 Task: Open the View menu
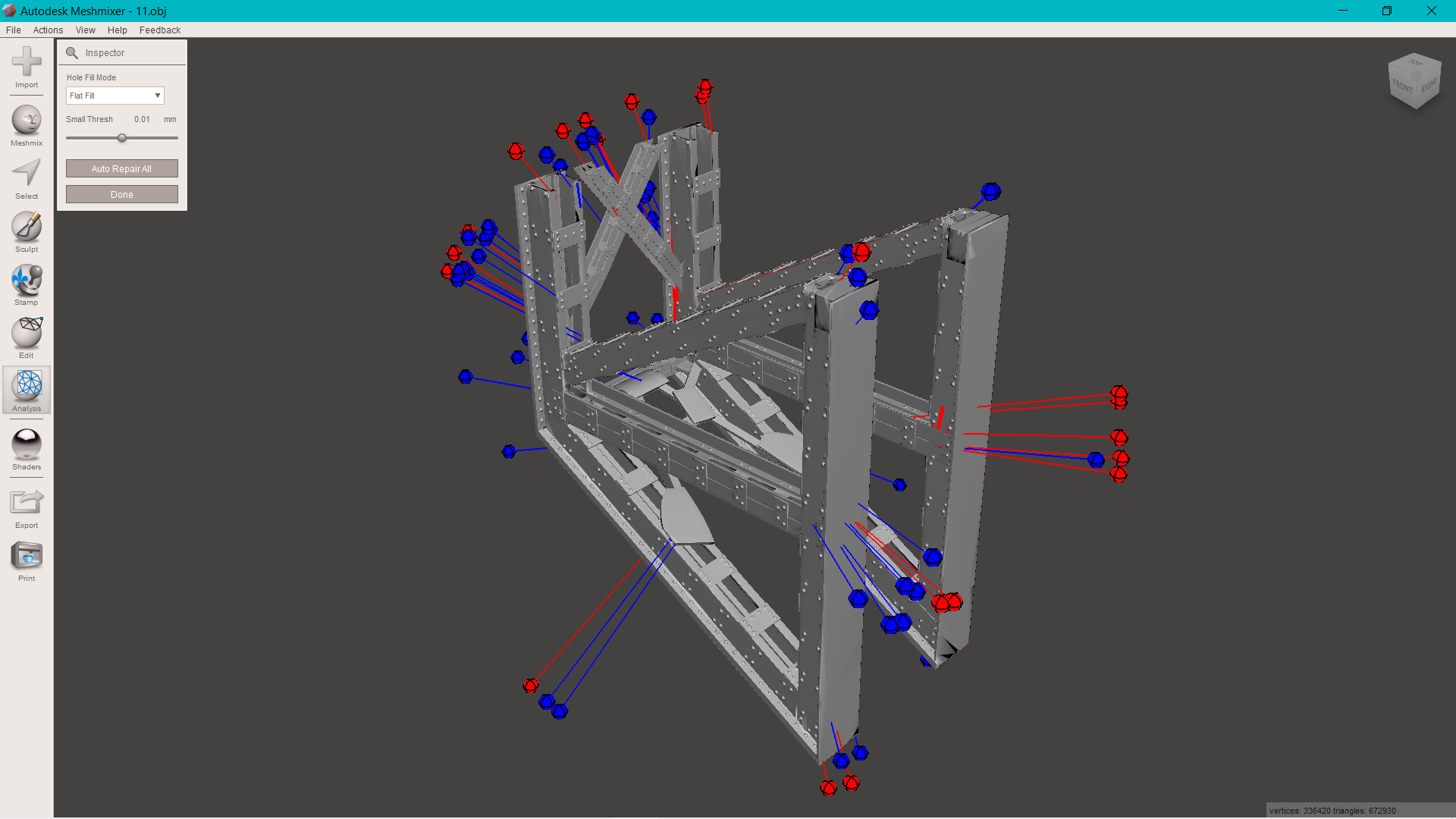[85, 30]
